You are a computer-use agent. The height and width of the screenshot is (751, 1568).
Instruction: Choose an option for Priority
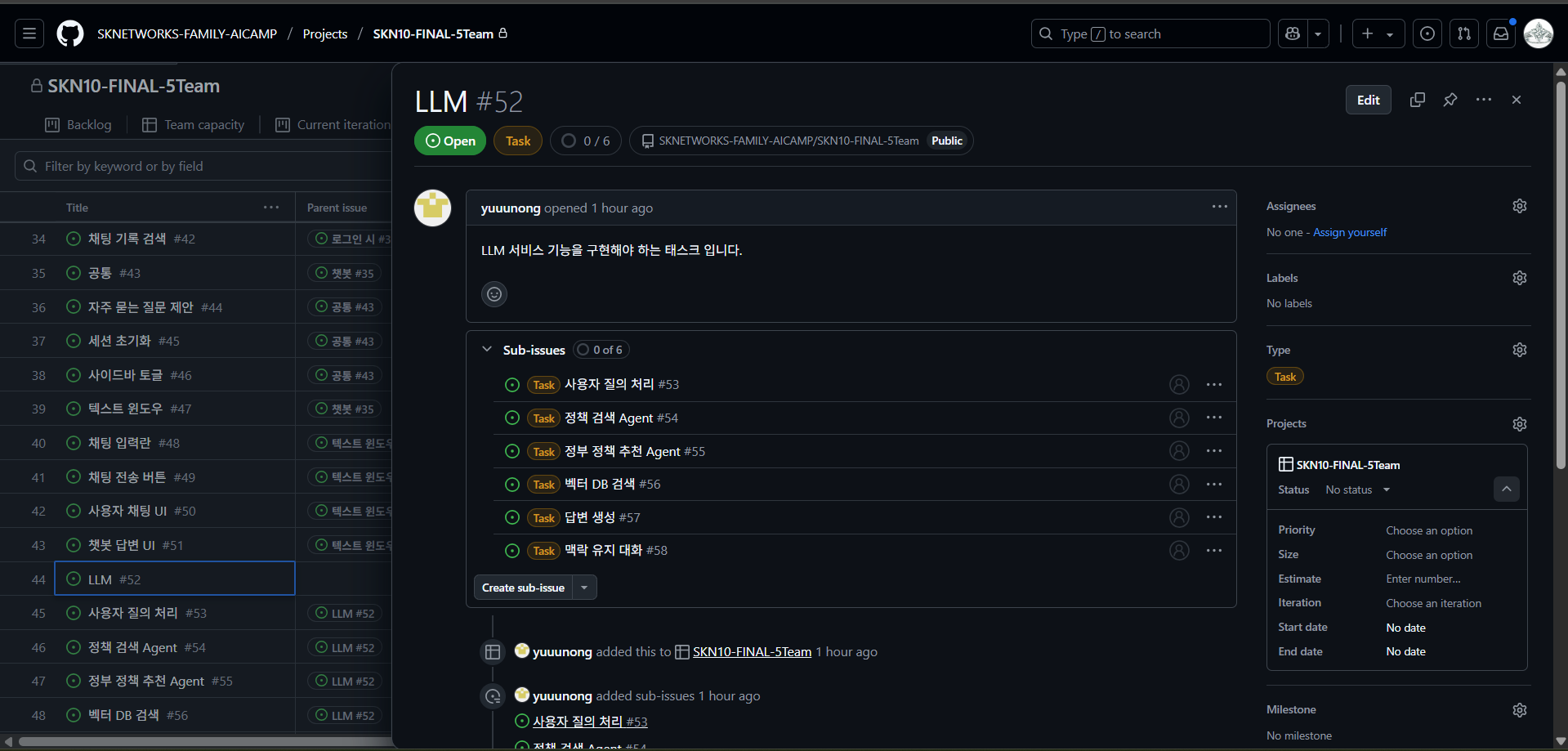tap(1429, 530)
